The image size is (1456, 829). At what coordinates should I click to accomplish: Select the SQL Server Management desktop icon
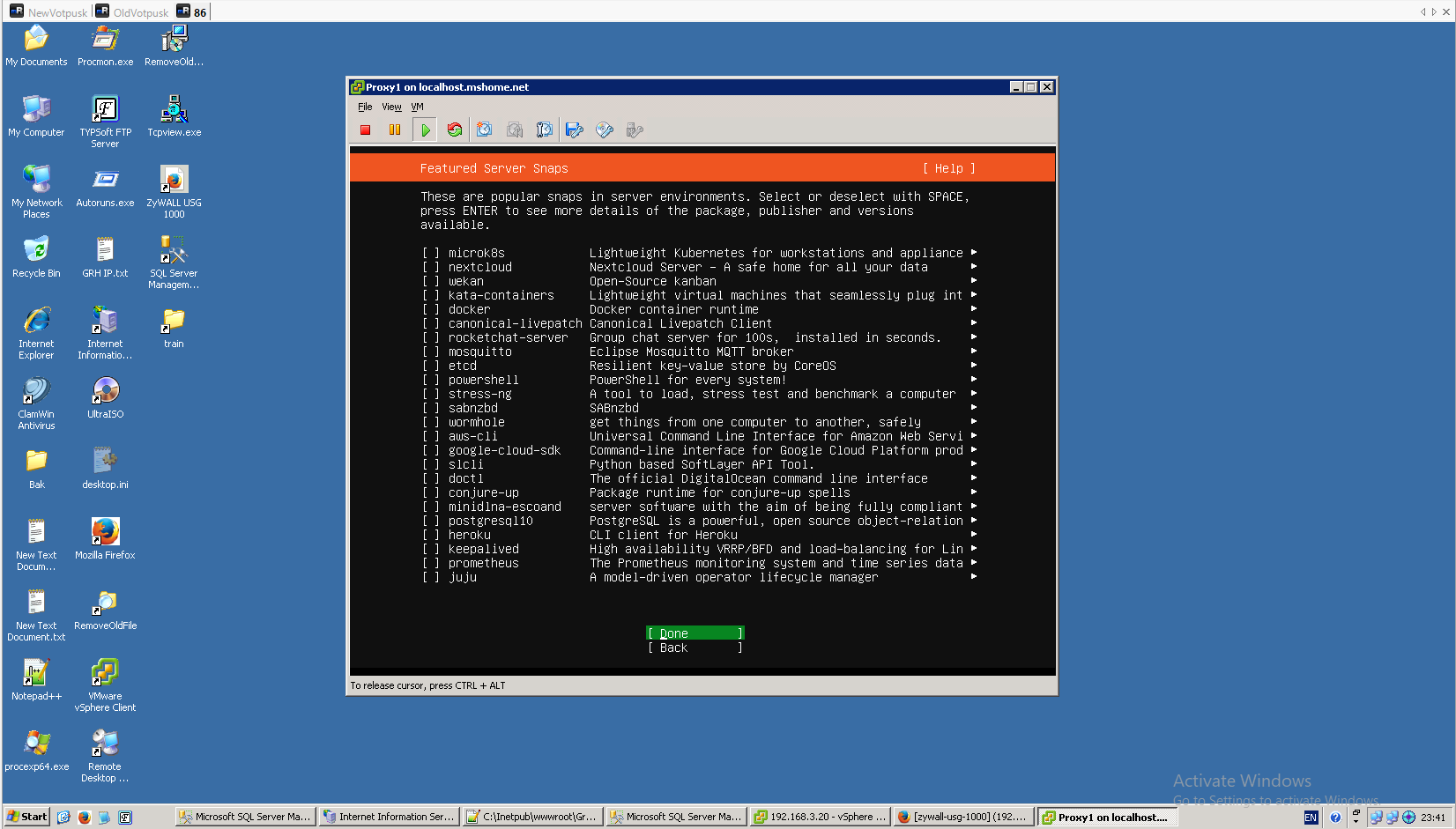click(174, 263)
